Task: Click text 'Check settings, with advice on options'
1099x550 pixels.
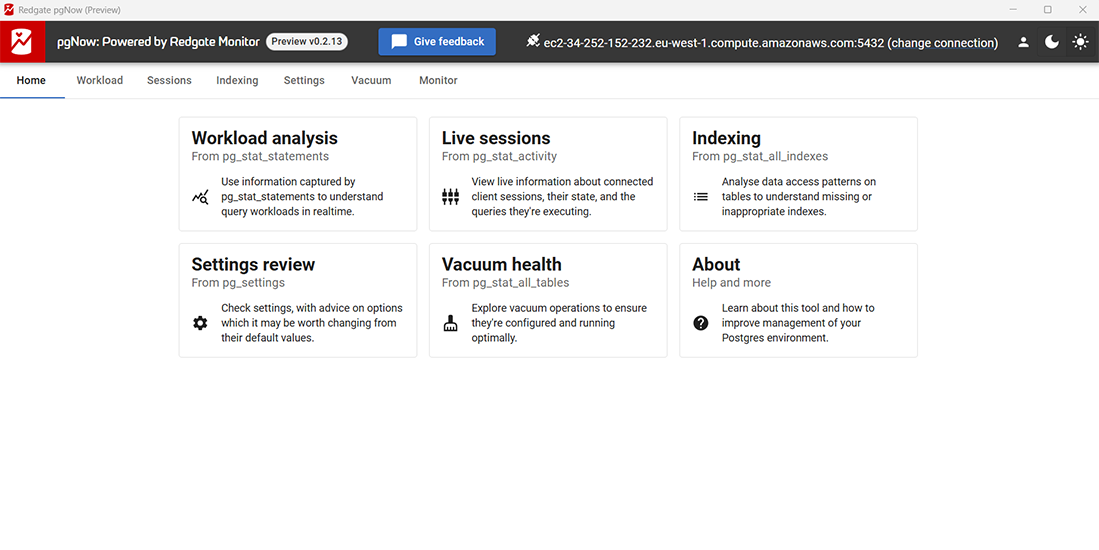Action: [x=312, y=308]
